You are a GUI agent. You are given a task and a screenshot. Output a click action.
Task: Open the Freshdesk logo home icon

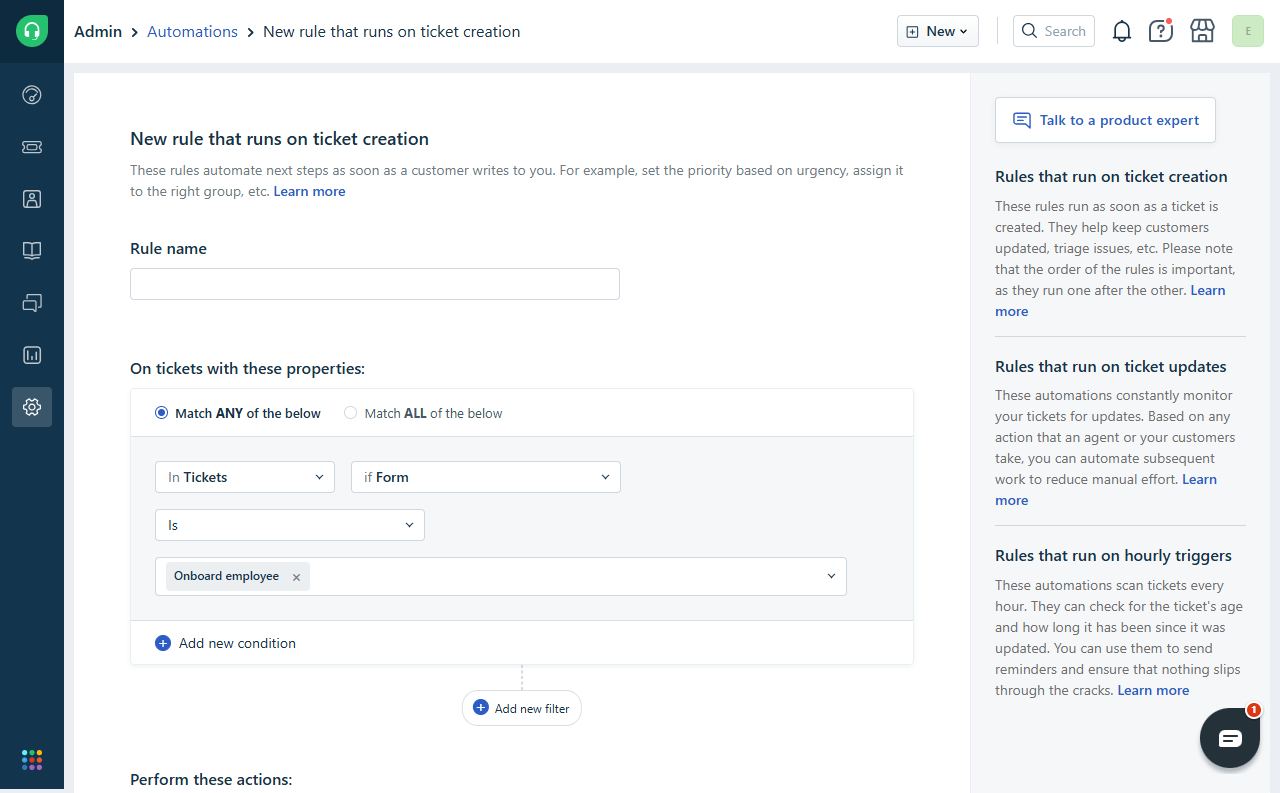point(32,31)
